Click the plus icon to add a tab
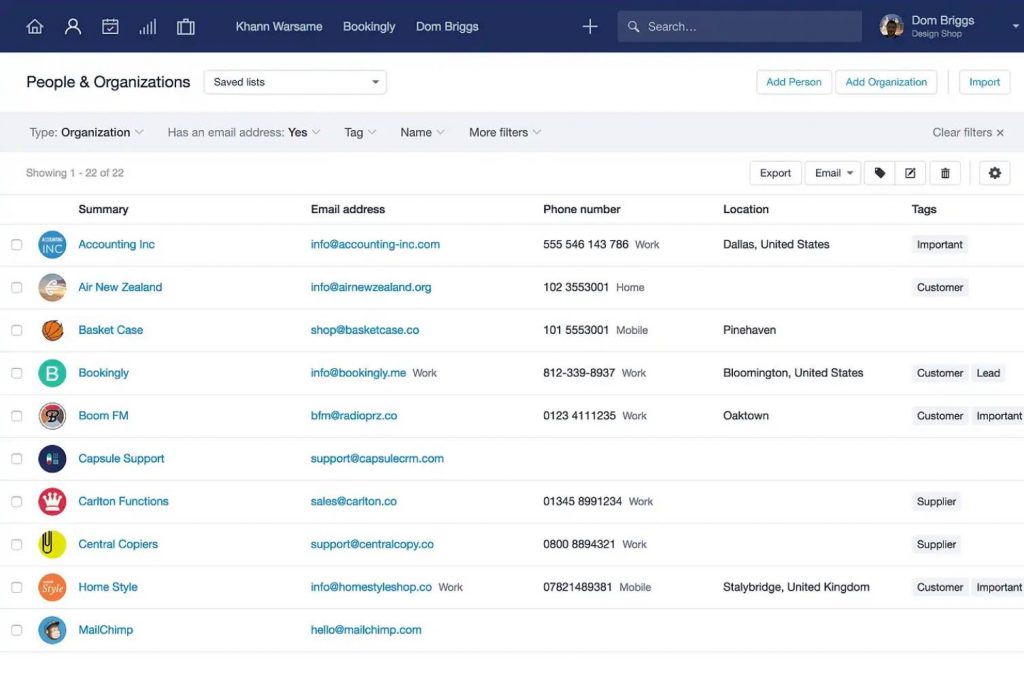This screenshot has width=1024, height=677. [x=590, y=26]
